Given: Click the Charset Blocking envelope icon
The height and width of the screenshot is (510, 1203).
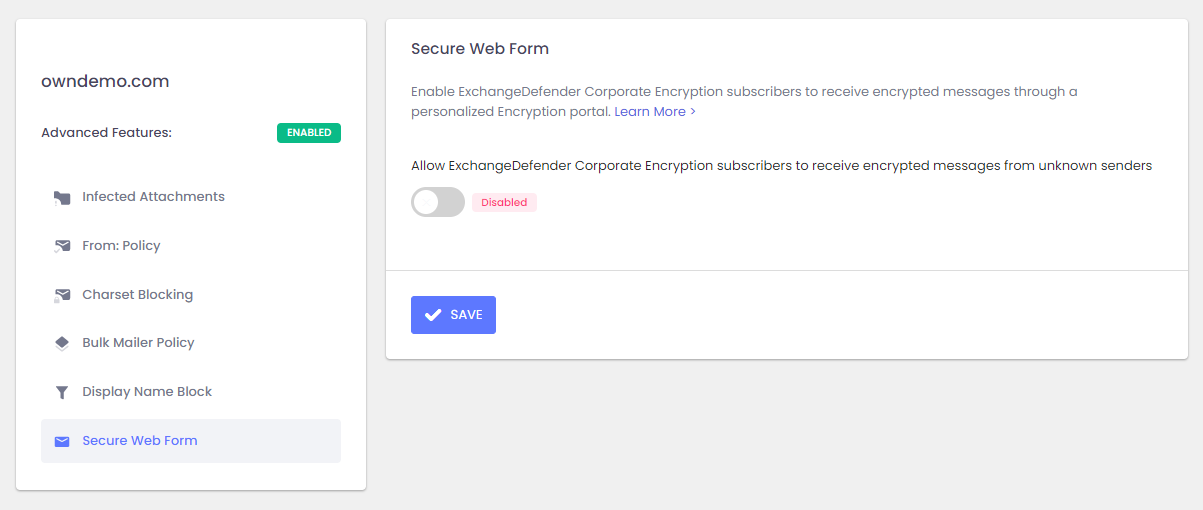Looking at the screenshot, I should point(62,295).
